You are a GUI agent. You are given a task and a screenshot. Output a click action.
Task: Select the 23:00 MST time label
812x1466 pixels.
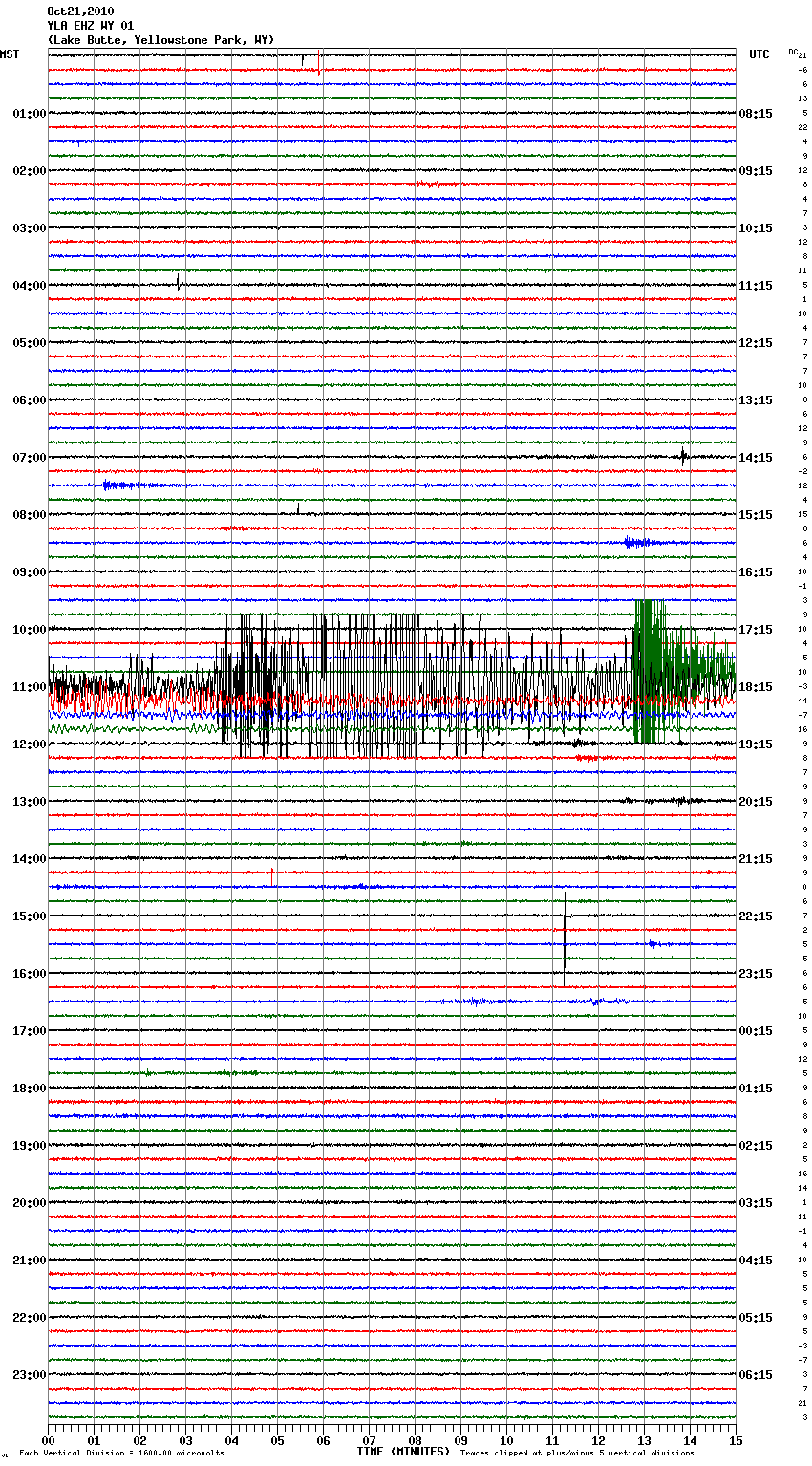coord(30,1375)
